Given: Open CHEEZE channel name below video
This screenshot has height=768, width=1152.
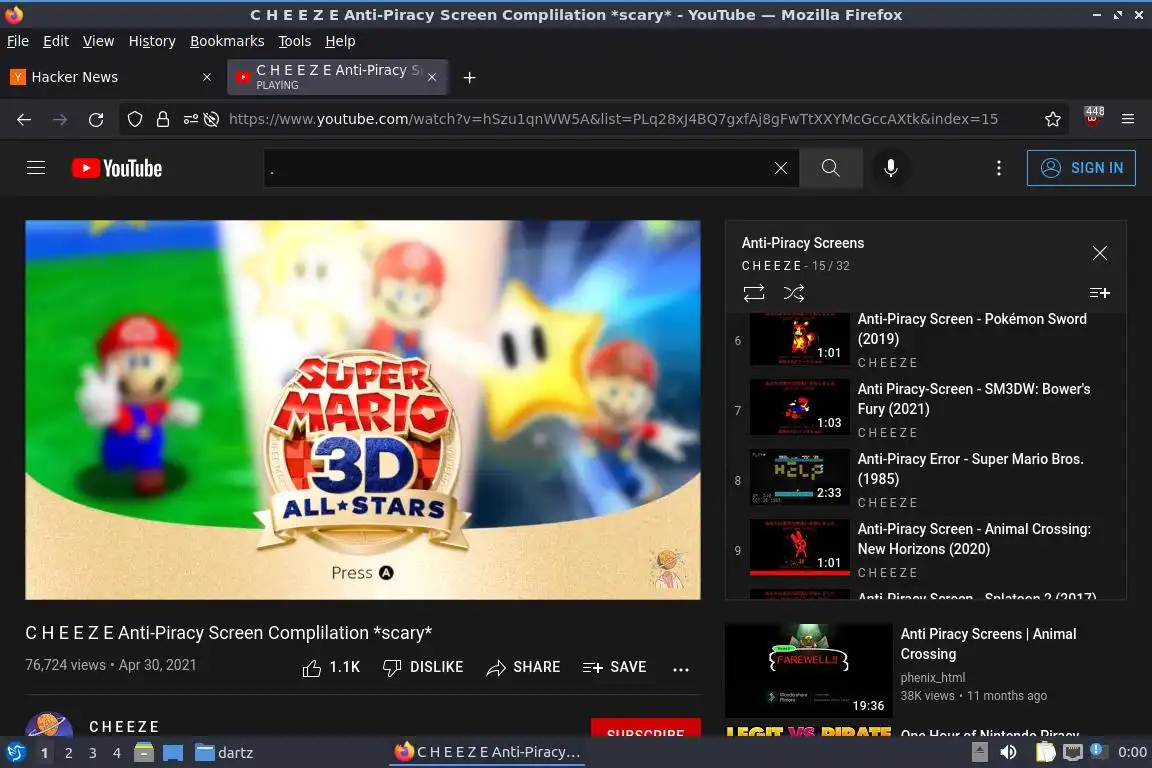Looking at the screenshot, I should [123, 727].
